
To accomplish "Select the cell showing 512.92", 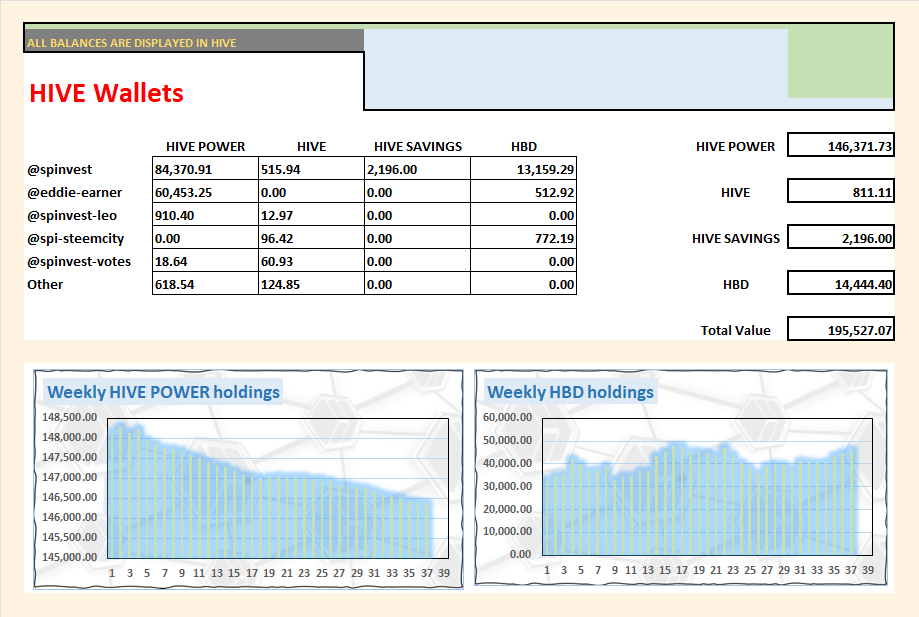I will (523, 192).
